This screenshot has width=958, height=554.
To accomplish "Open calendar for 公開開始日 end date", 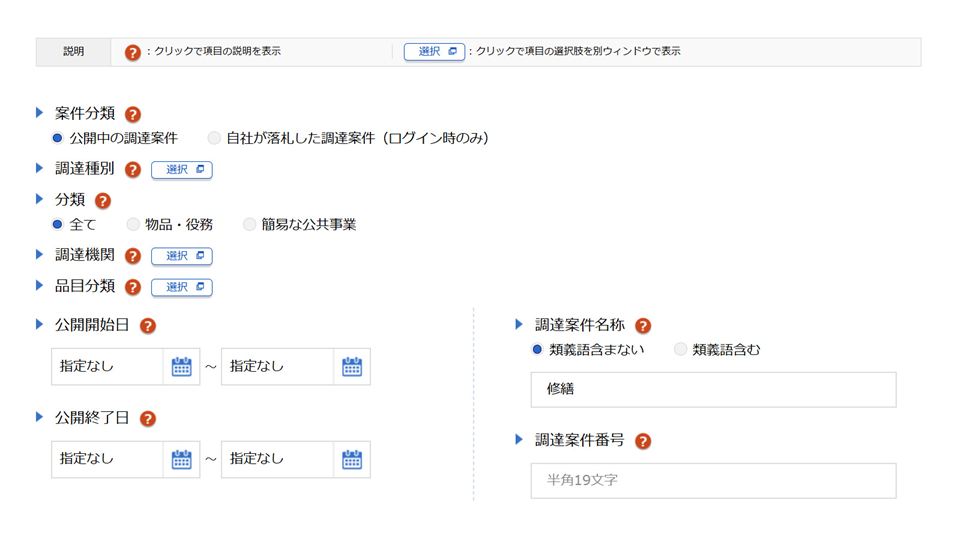I will coord(352,366).
